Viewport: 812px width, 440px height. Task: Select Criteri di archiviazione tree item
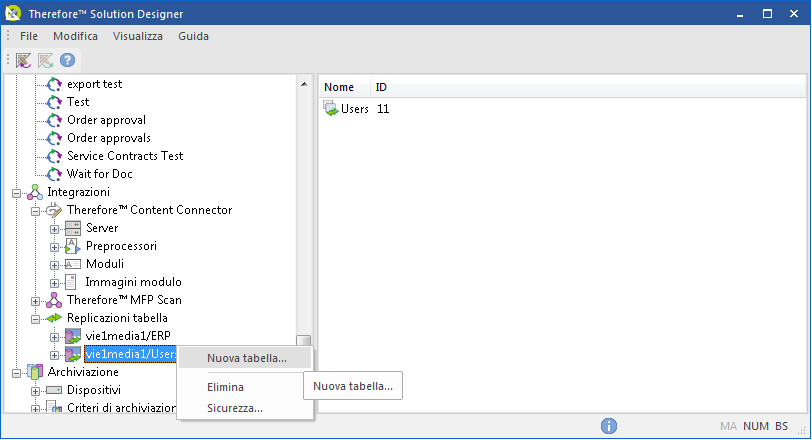pos(122,408)
